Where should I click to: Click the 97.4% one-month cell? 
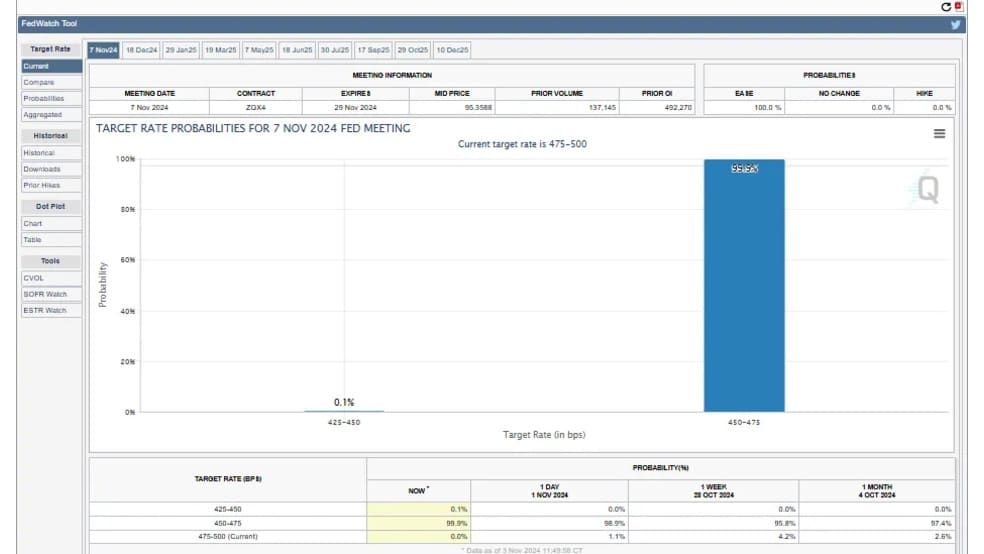coord(877,523)
